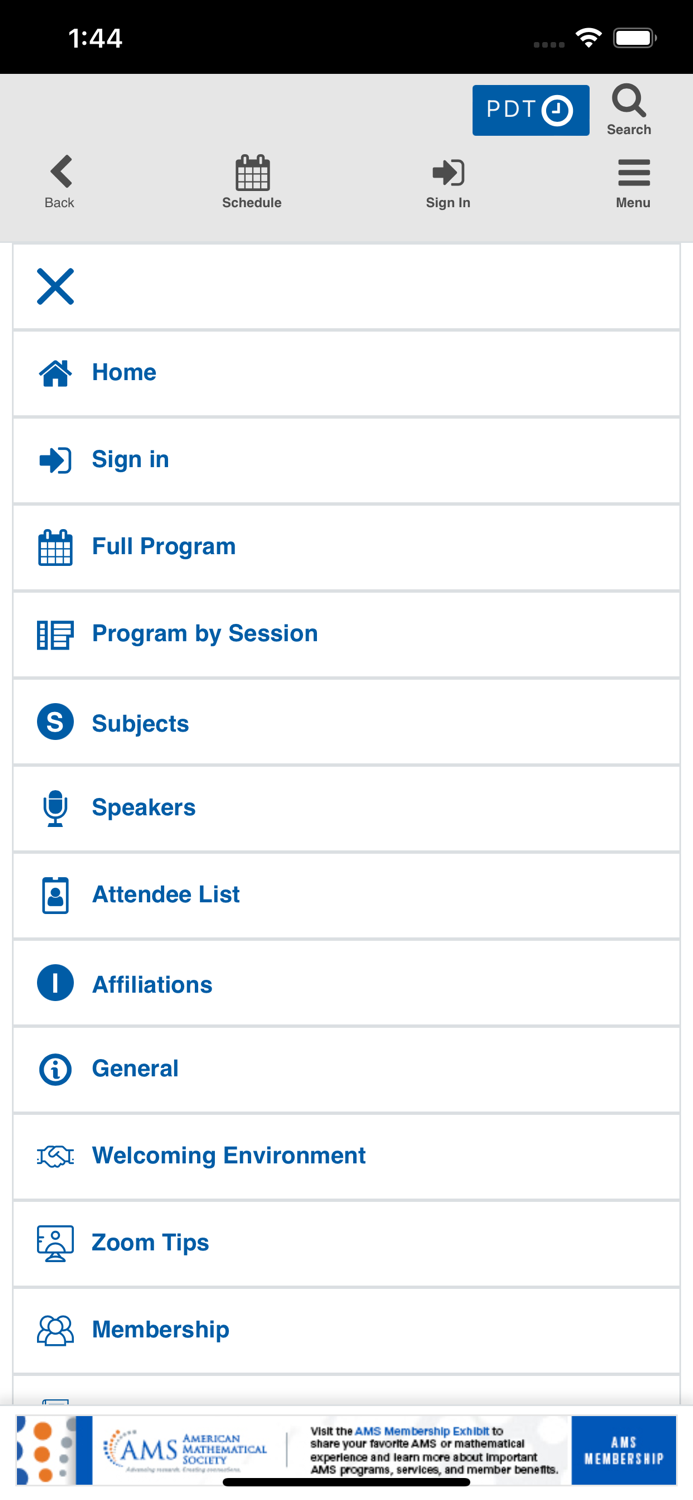The height and width of the screenshot is (1500, 693).
Task: Open Subjects via the S circle icon
Action: pyautogui.click(x=56, y=722)
